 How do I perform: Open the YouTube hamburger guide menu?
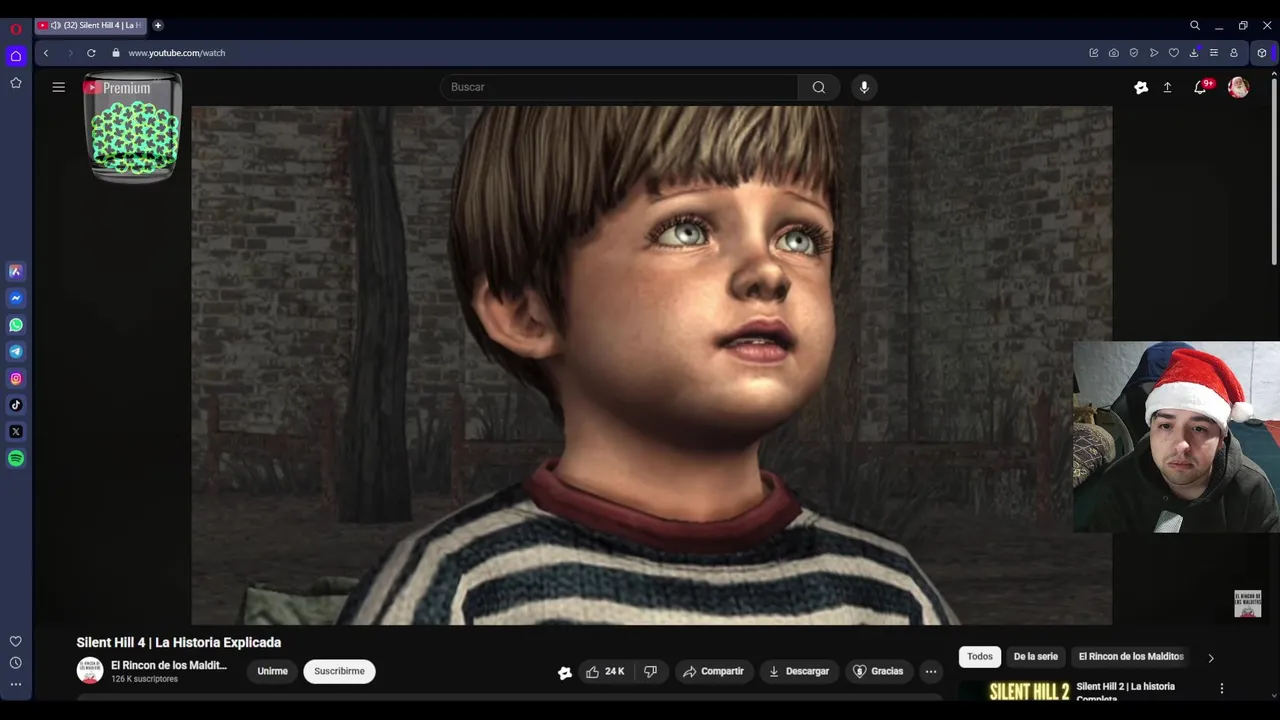pos(59,87)
